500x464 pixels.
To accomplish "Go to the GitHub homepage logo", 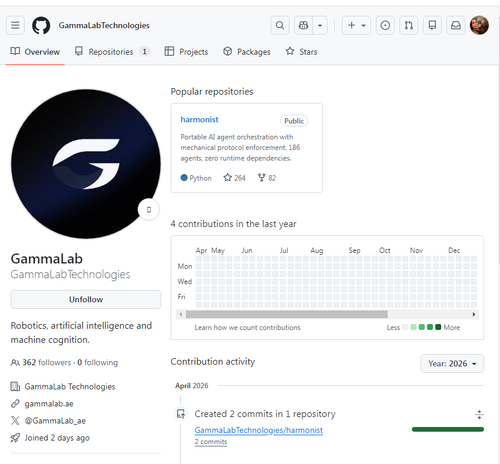I will coord(41,25).
